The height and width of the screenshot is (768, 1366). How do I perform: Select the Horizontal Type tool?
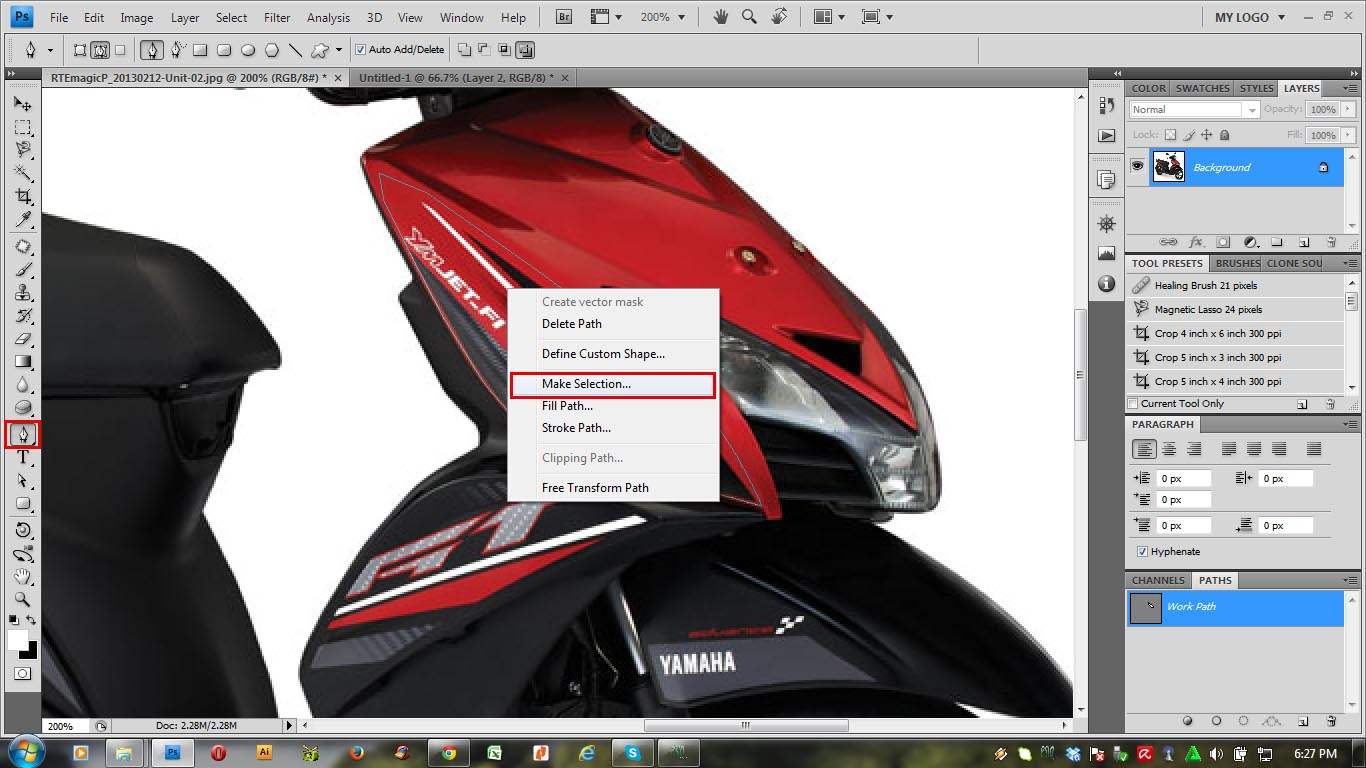[x=22, y=458]
